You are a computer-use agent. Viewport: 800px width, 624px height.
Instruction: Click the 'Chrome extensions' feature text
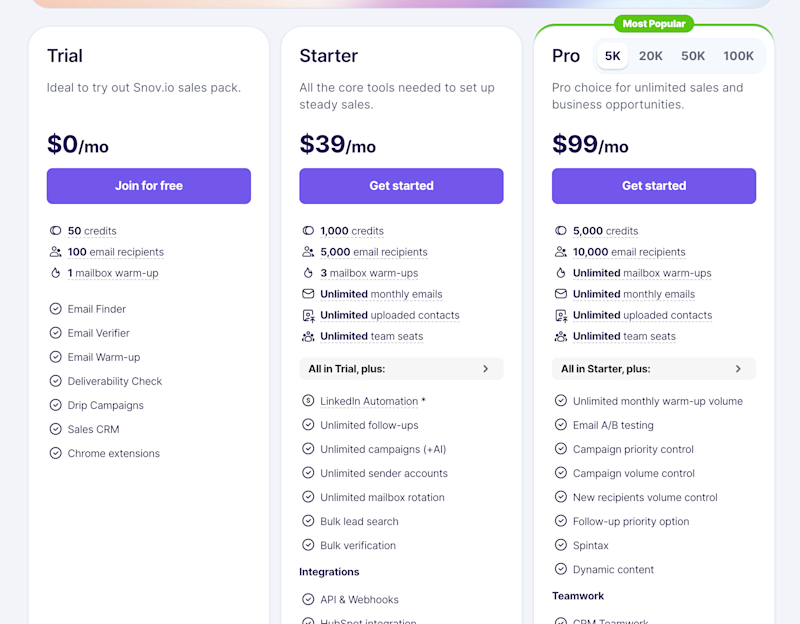click(114, 453)
